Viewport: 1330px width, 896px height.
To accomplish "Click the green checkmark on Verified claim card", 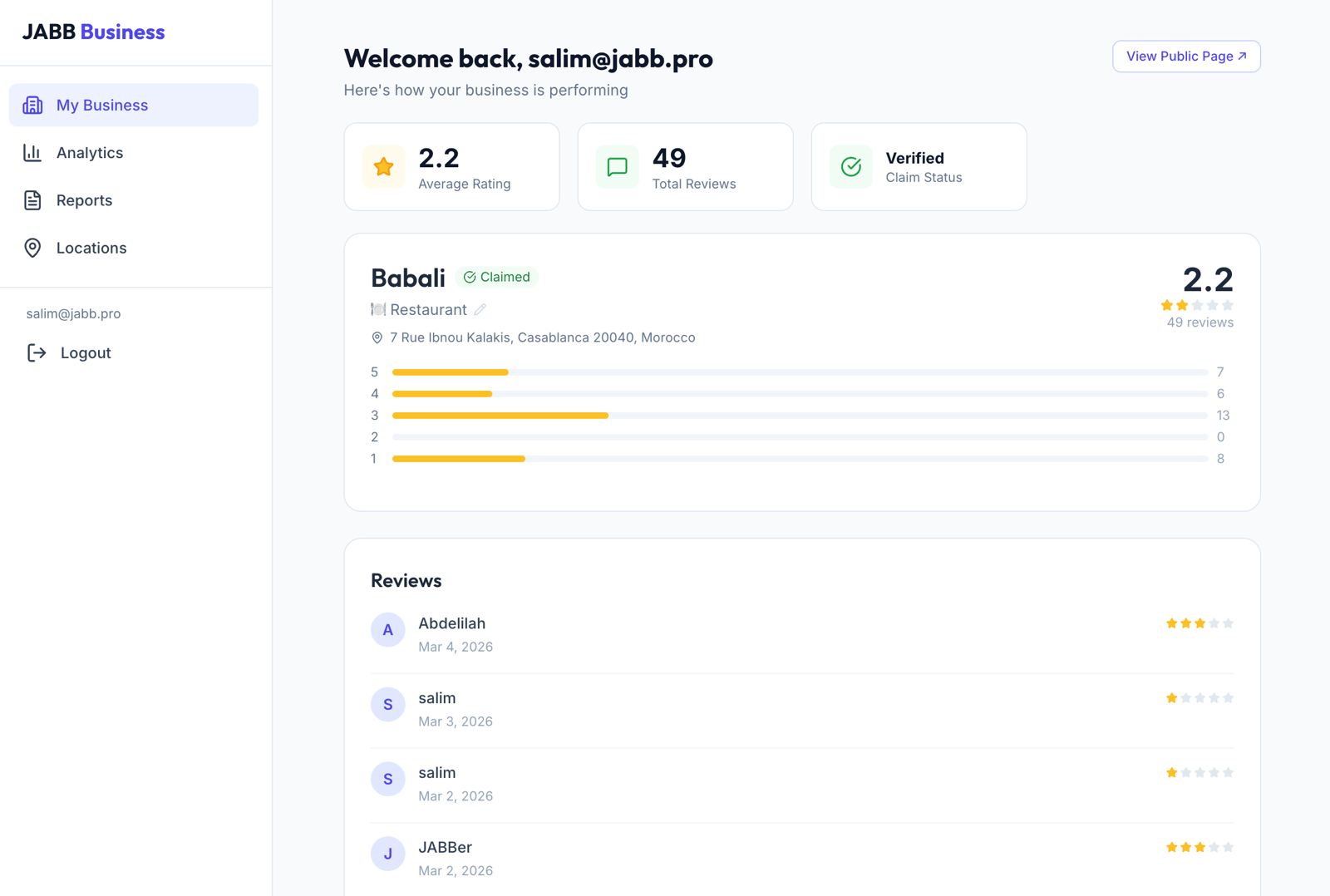I will (850, 166).
